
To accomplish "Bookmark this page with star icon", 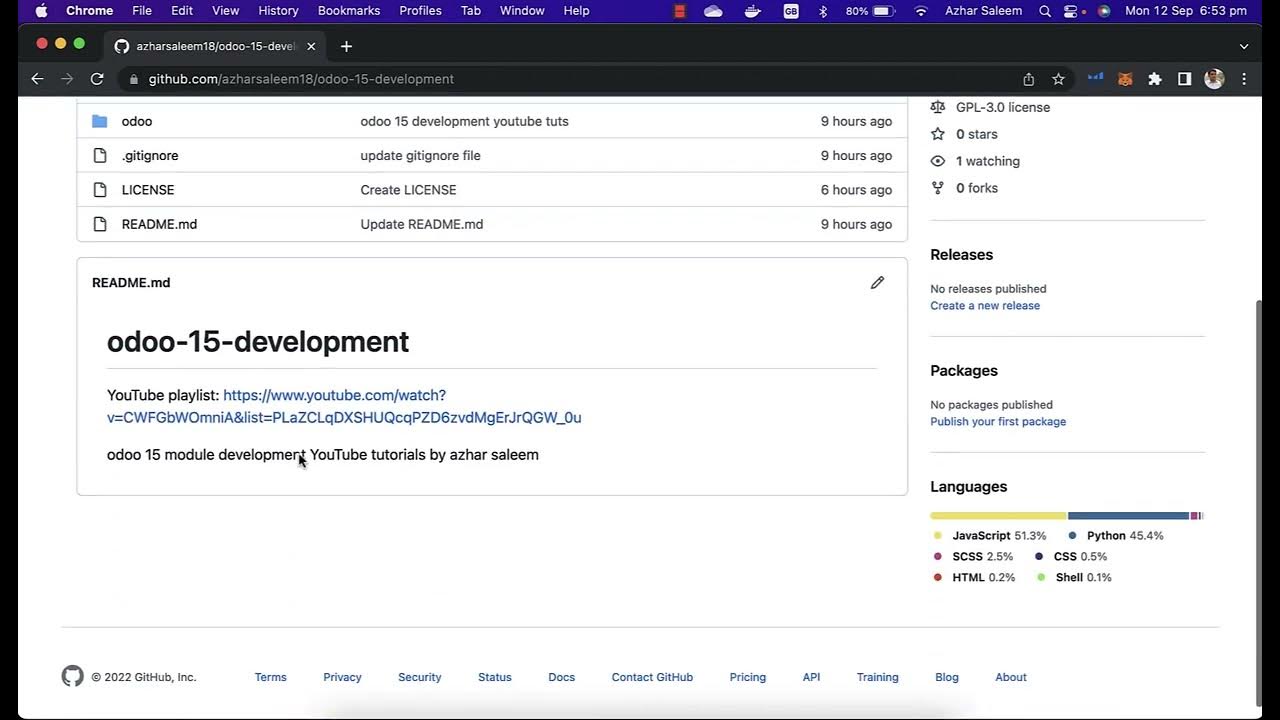I will [1058, 79].
